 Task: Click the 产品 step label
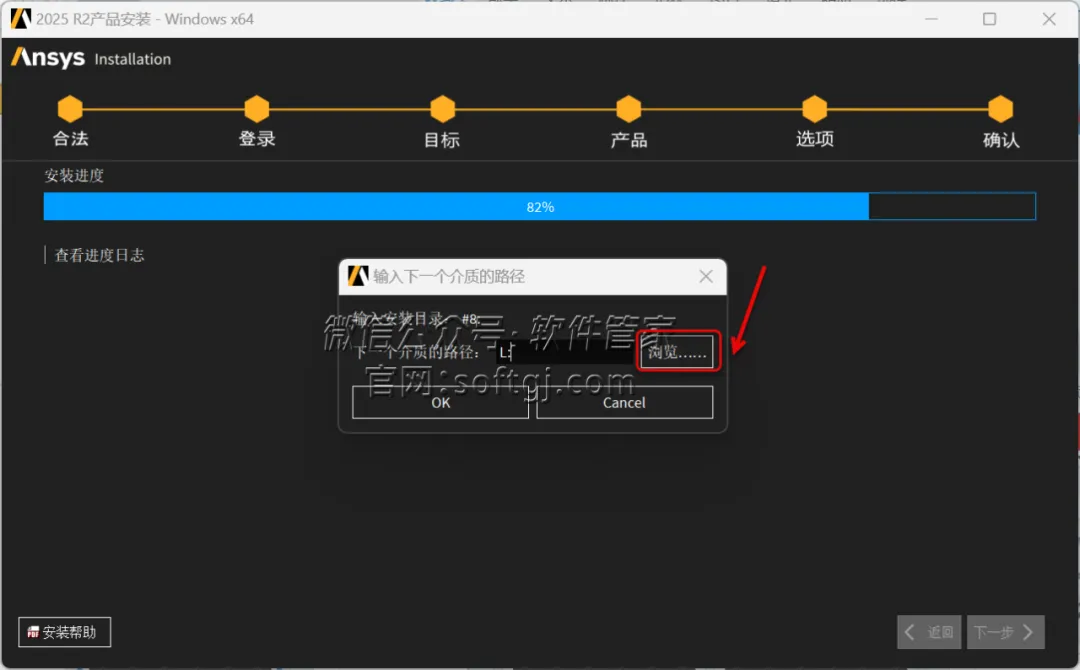[629, 140]
